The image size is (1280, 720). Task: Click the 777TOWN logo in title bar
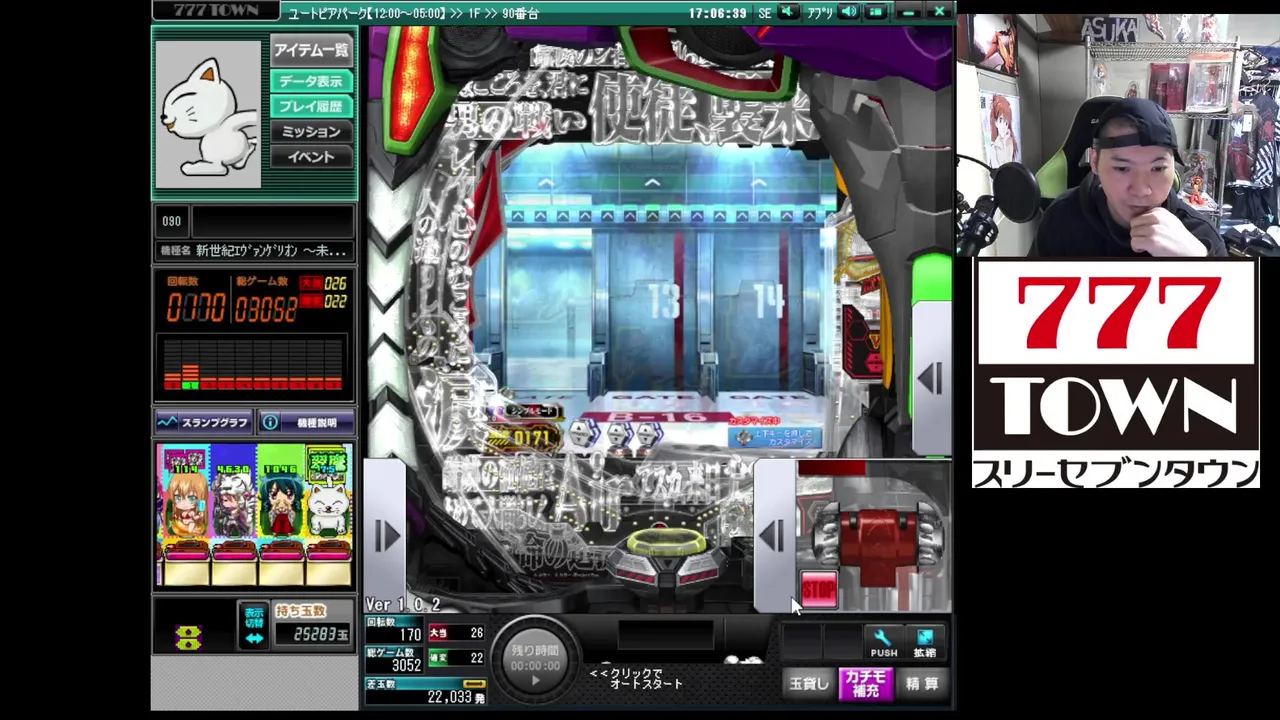click(x=216, y=10)
